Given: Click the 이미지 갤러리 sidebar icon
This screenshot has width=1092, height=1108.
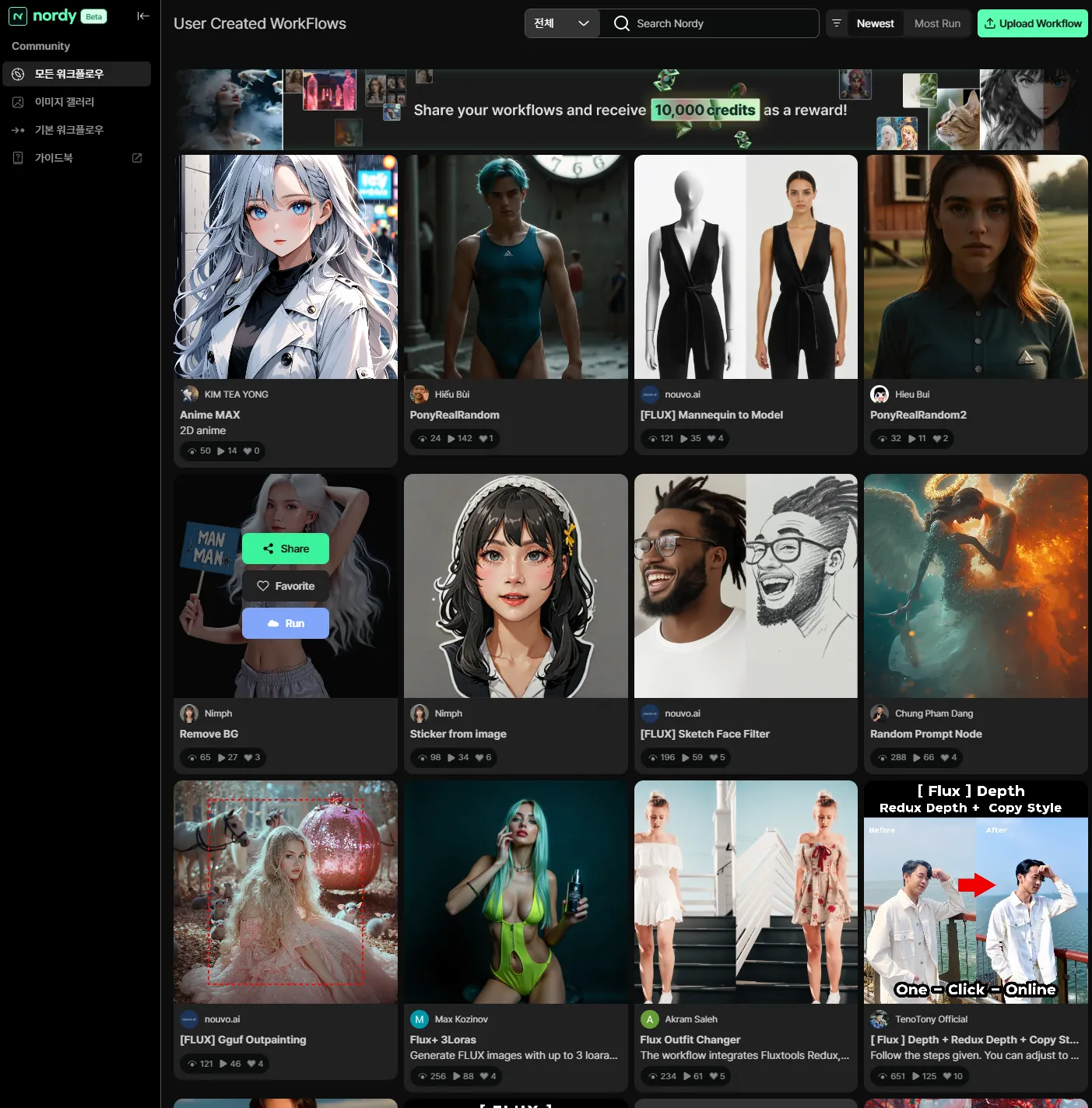Looking at the screenshot, I should point(18,102).
